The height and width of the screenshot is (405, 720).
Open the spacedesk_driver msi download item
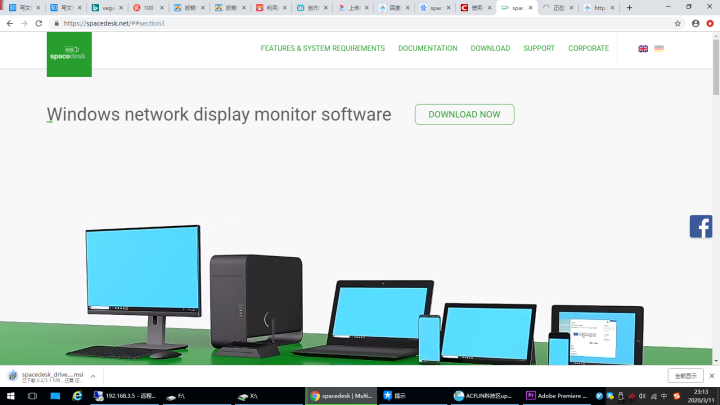click(x=46, y=377)
